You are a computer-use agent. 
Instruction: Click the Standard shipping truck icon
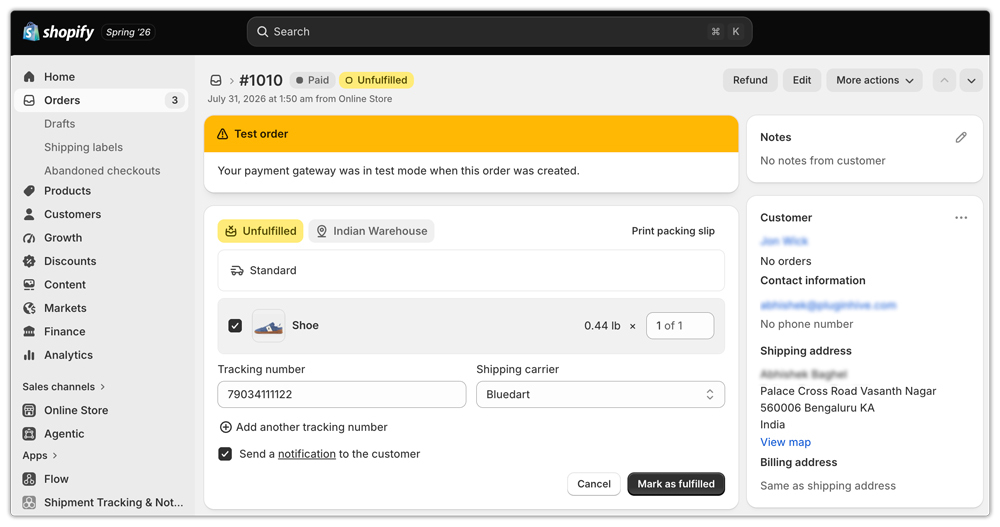click(x=237, y=271)
